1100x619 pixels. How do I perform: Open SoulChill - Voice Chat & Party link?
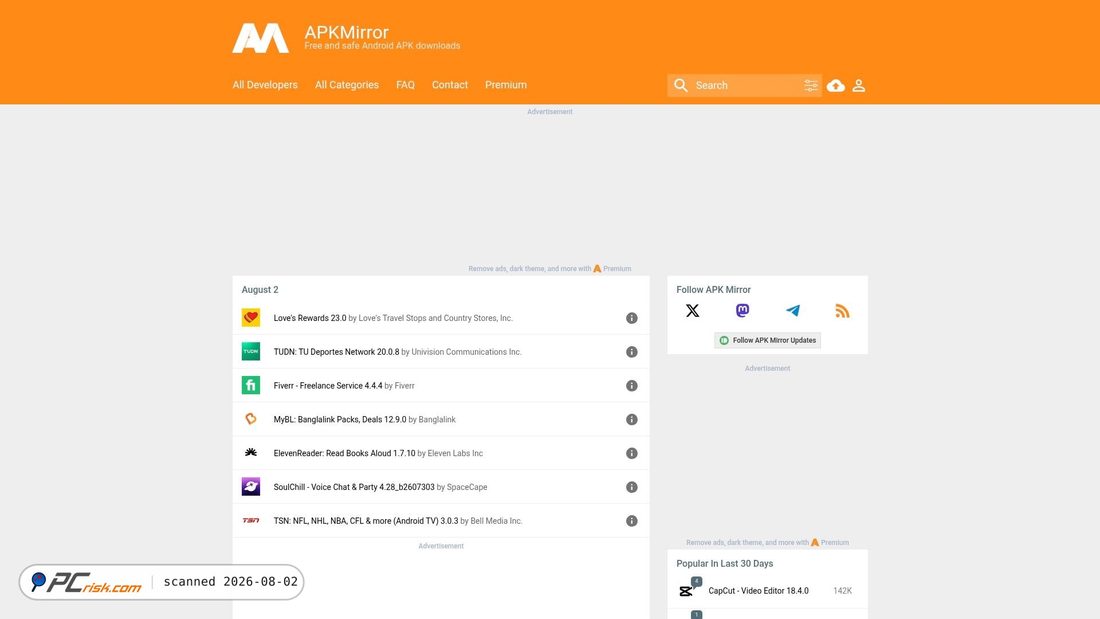354,487
